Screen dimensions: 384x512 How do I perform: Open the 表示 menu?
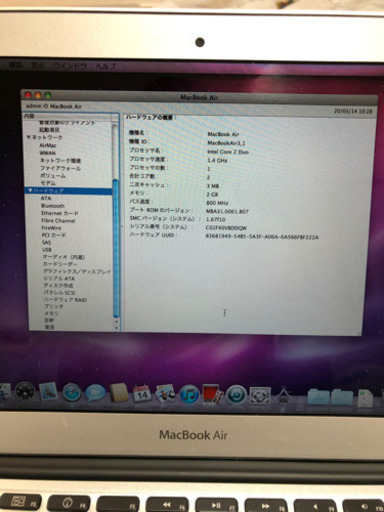click(x=37, y=66)
